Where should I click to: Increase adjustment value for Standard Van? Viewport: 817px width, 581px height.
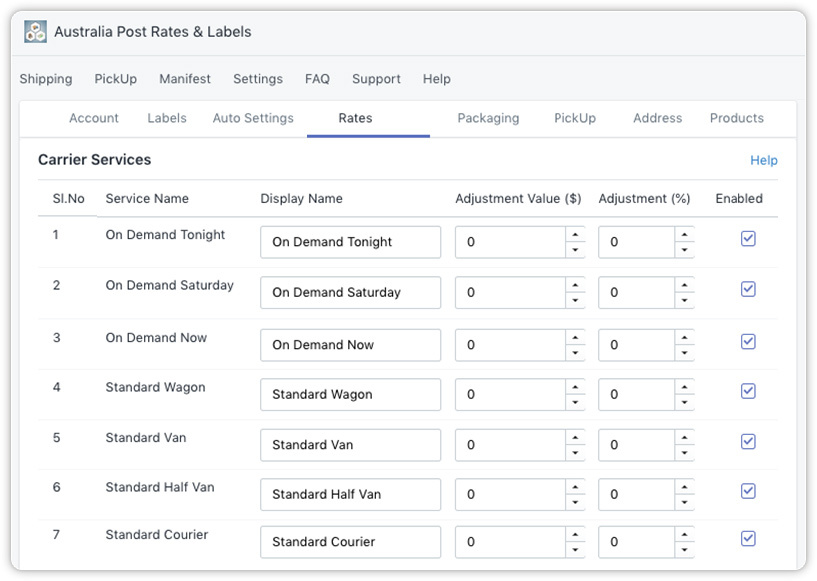(x=575, y=437)
